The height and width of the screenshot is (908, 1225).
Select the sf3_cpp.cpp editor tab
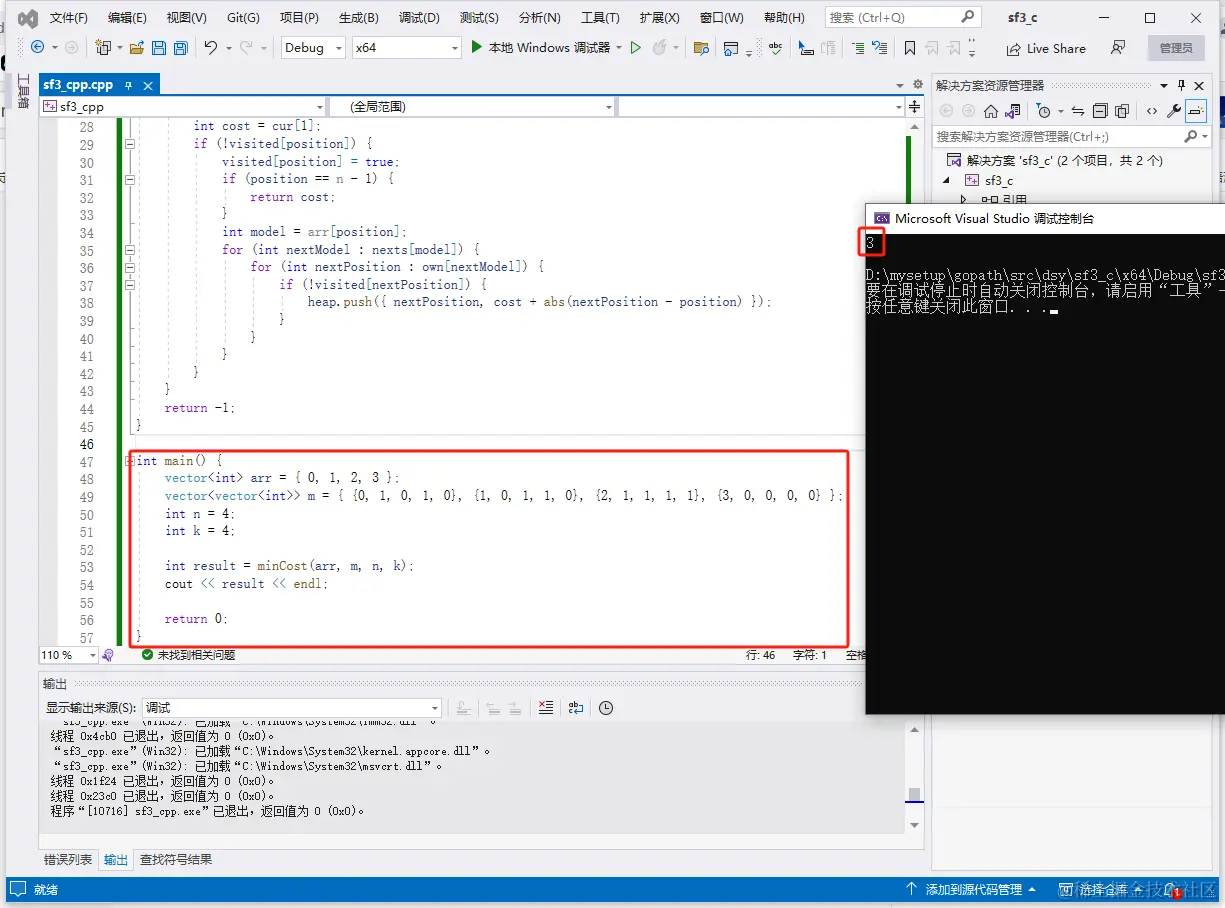tap(77, 85)
